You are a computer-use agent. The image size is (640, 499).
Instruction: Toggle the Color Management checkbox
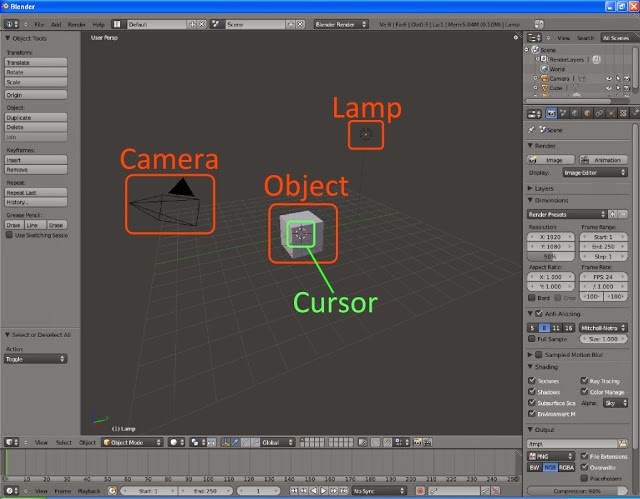click(584, 391)
